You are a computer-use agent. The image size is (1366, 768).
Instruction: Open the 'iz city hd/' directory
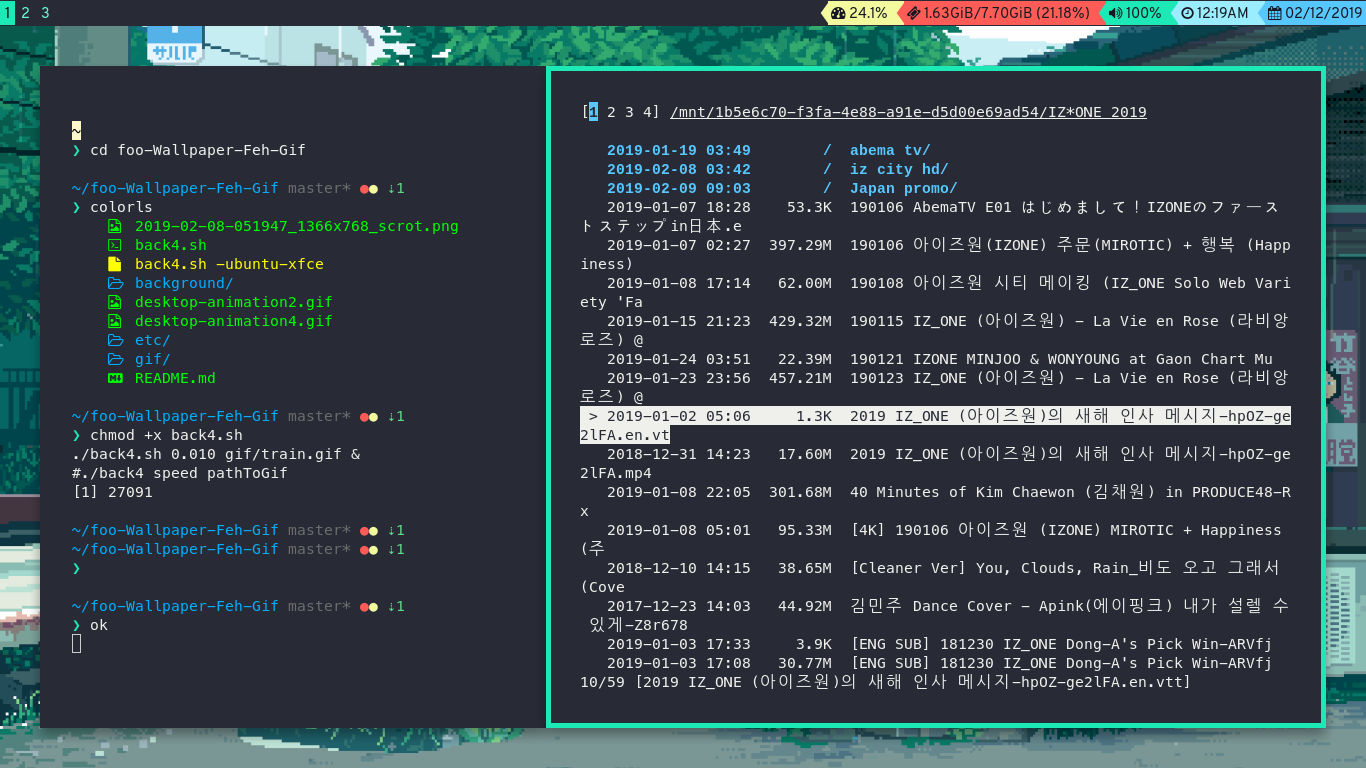point(899,169)
